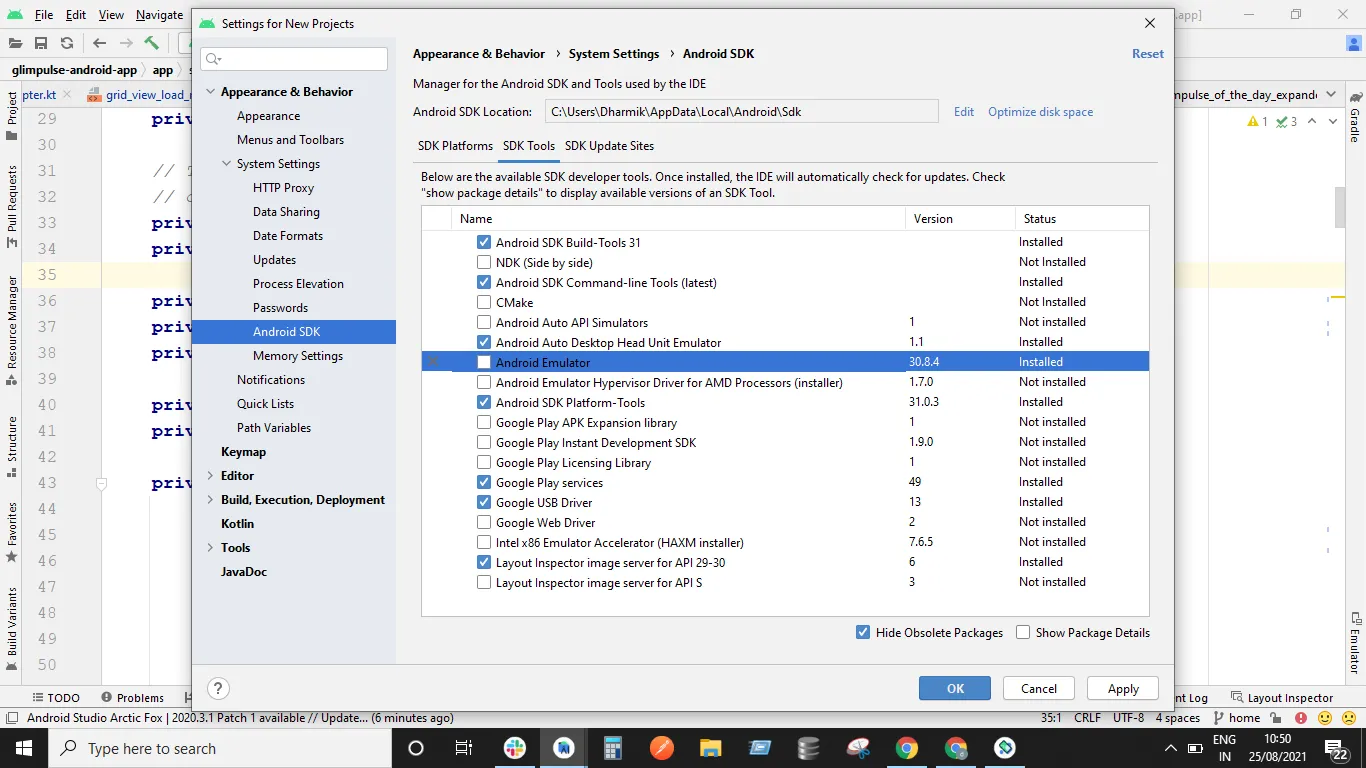This screenshot has width=1366, height=768.
Task: Open Google Chrome from the taskbar
Action: pos(907,748)
